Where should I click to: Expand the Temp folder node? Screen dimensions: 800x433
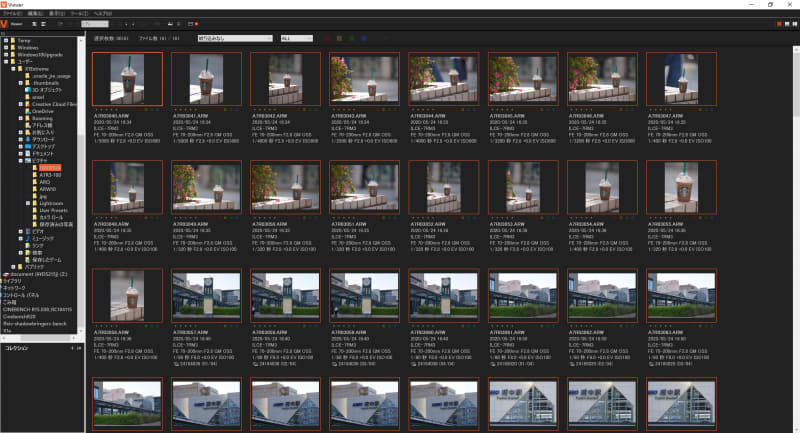click(6, 40)
